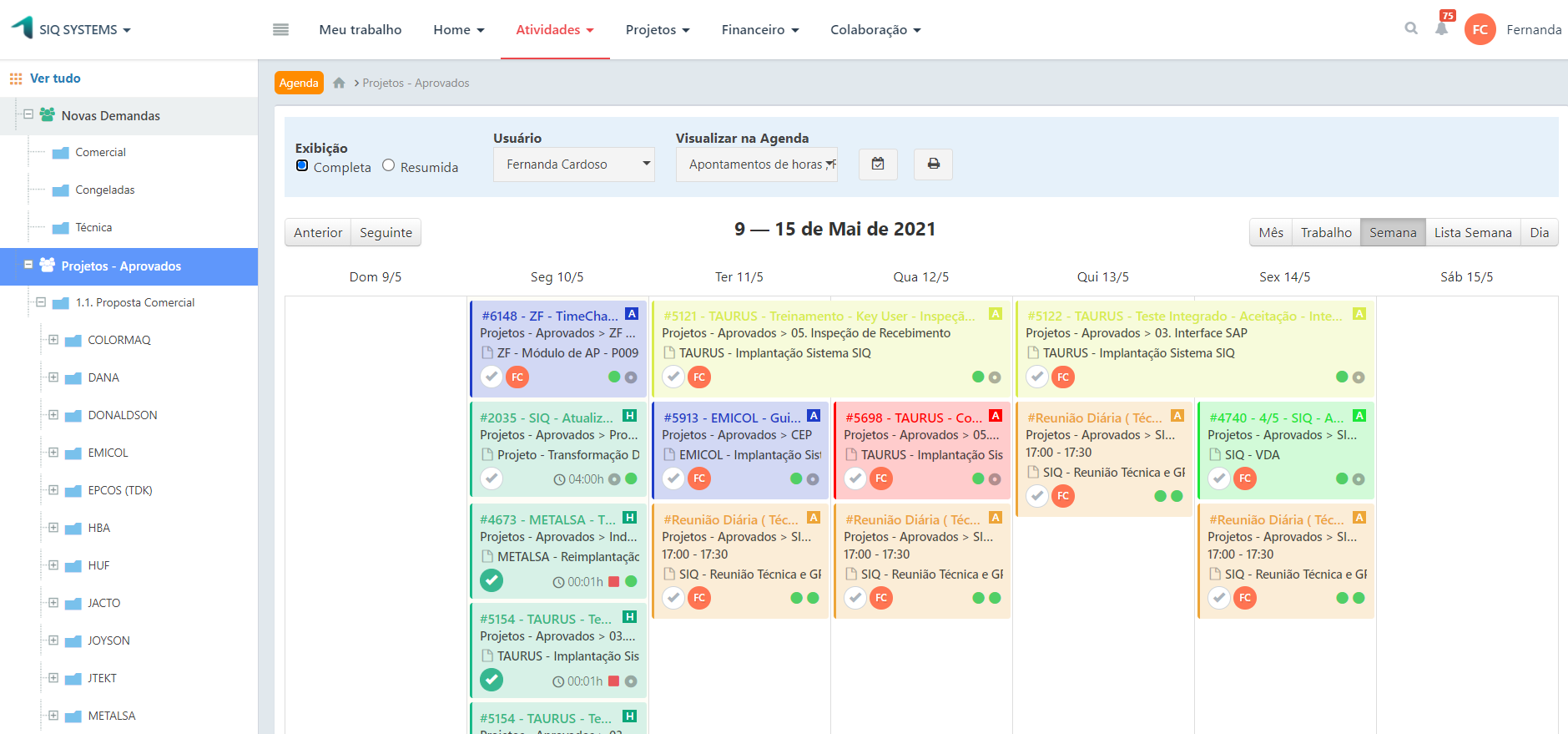Click the Ver tudo grid icon

16,78
